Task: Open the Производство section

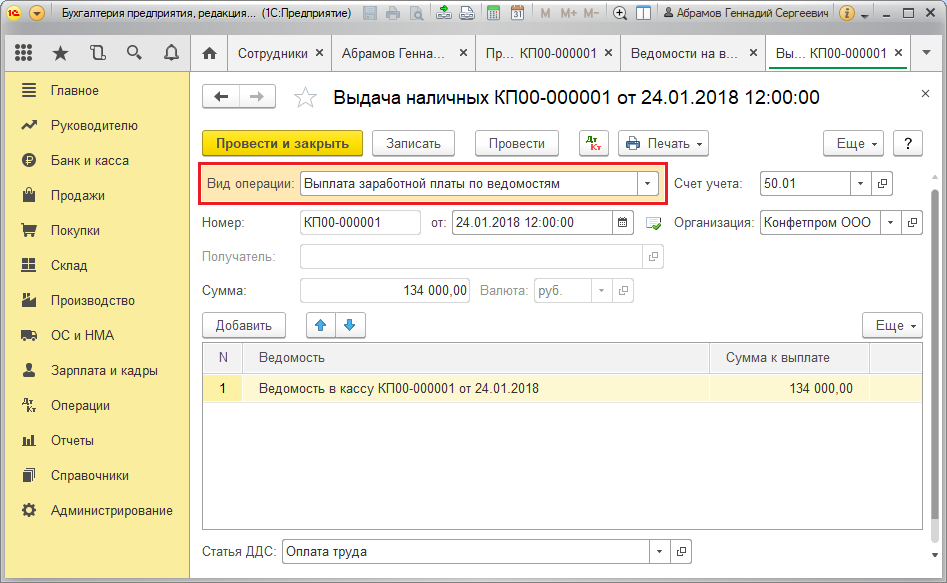Action: coord(92,301)
